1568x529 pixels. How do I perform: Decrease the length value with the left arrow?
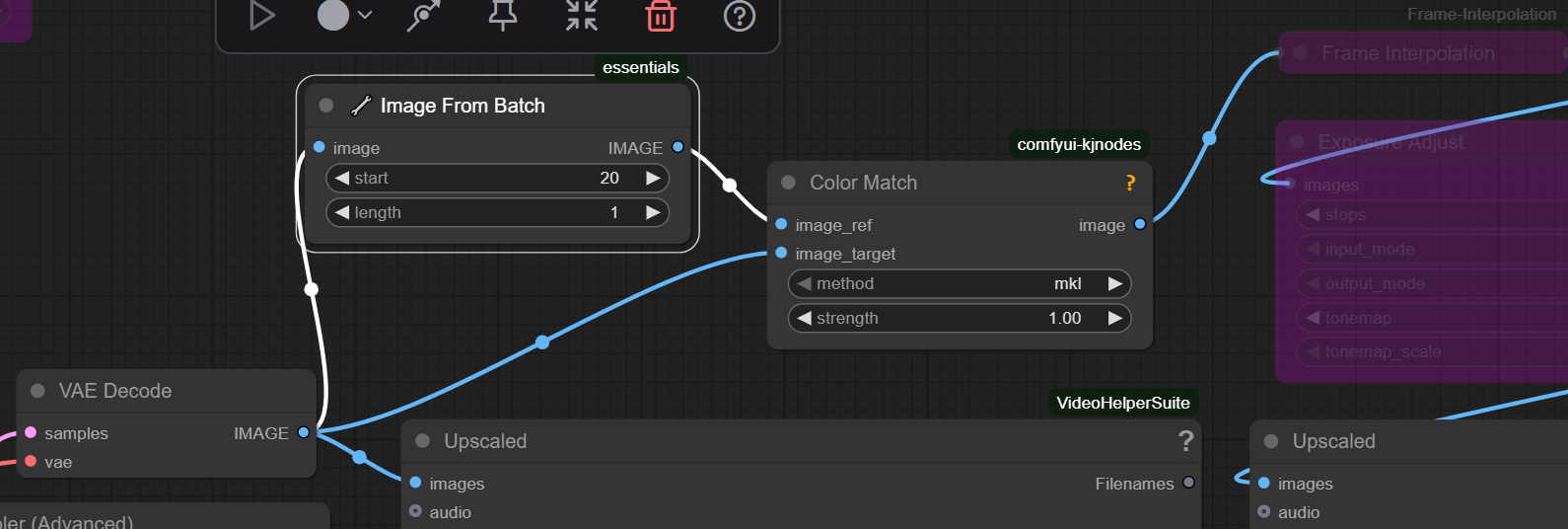(x=342, y=212)
